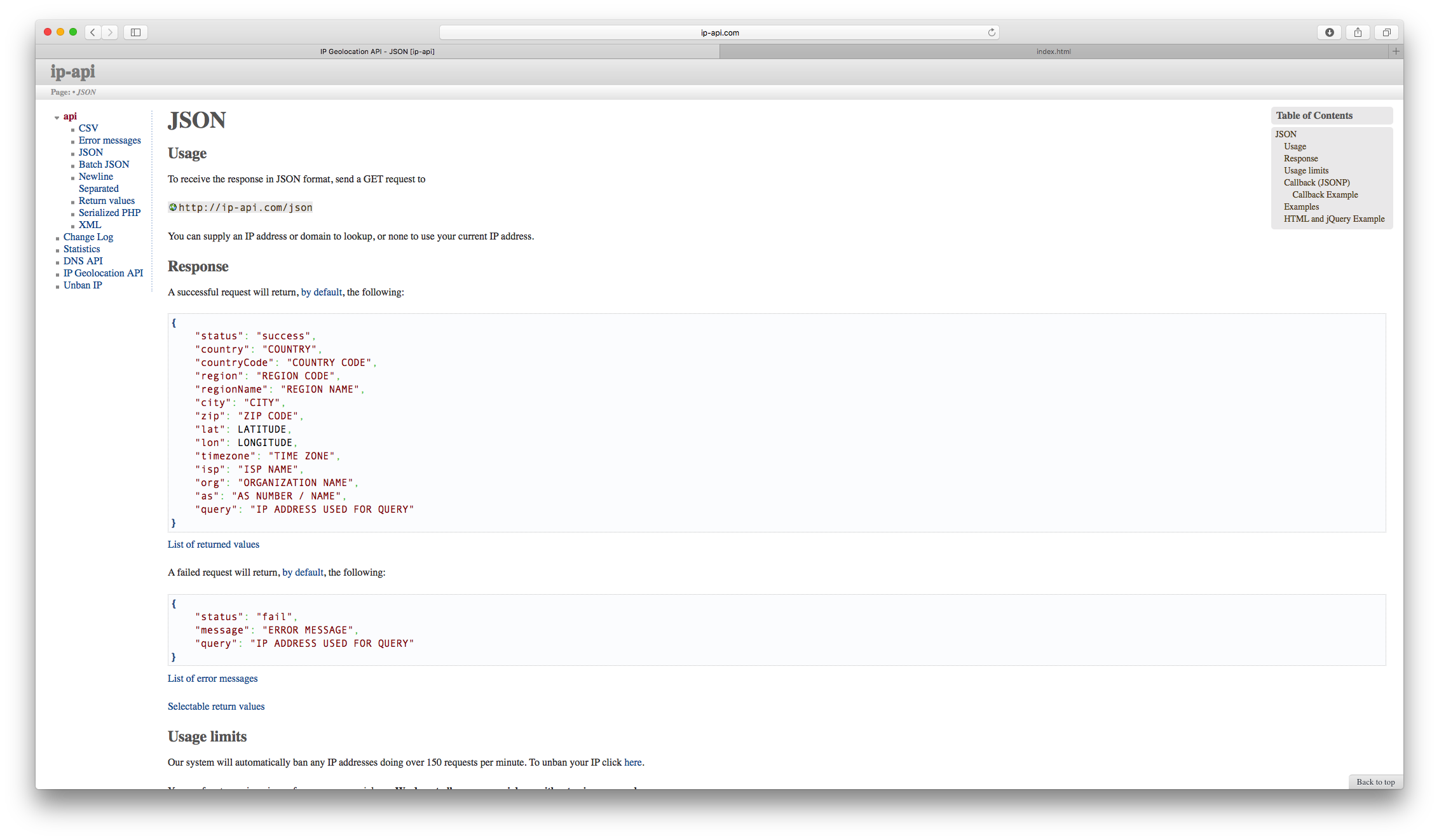The image size is (1439, 840).
Task: Switch to the index.html tab
Action: (x=1053, y=51)
